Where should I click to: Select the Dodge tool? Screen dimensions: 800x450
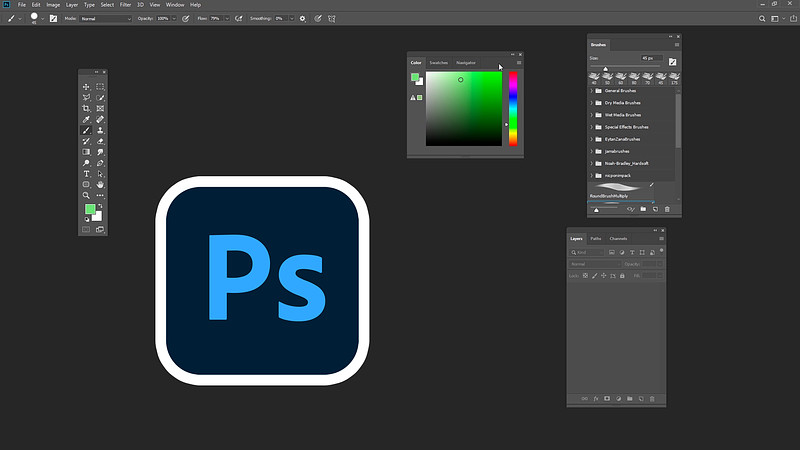point(86,163)
